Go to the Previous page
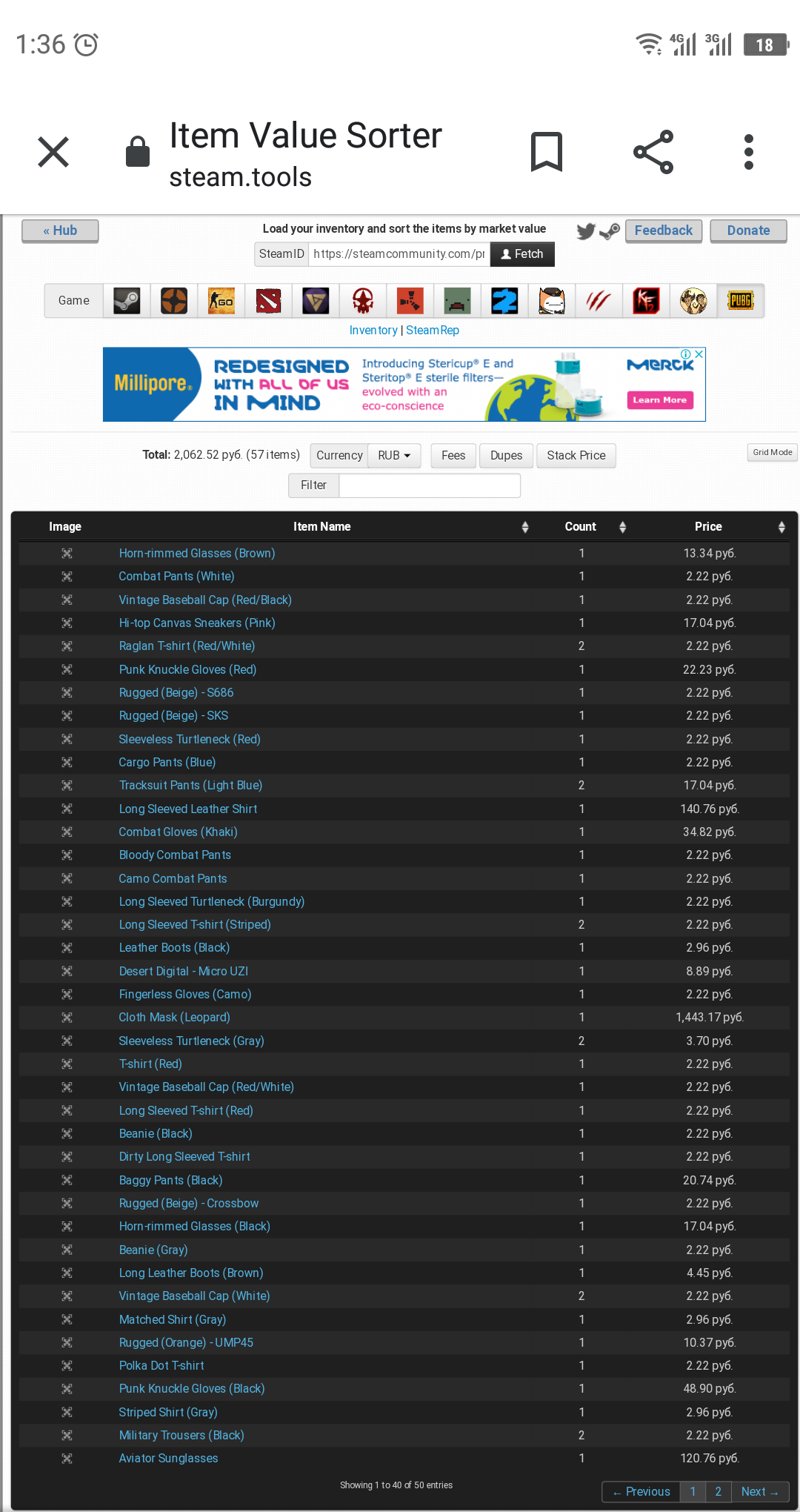The height and width of the screenshot is (1512, 800). (641, 1491)
